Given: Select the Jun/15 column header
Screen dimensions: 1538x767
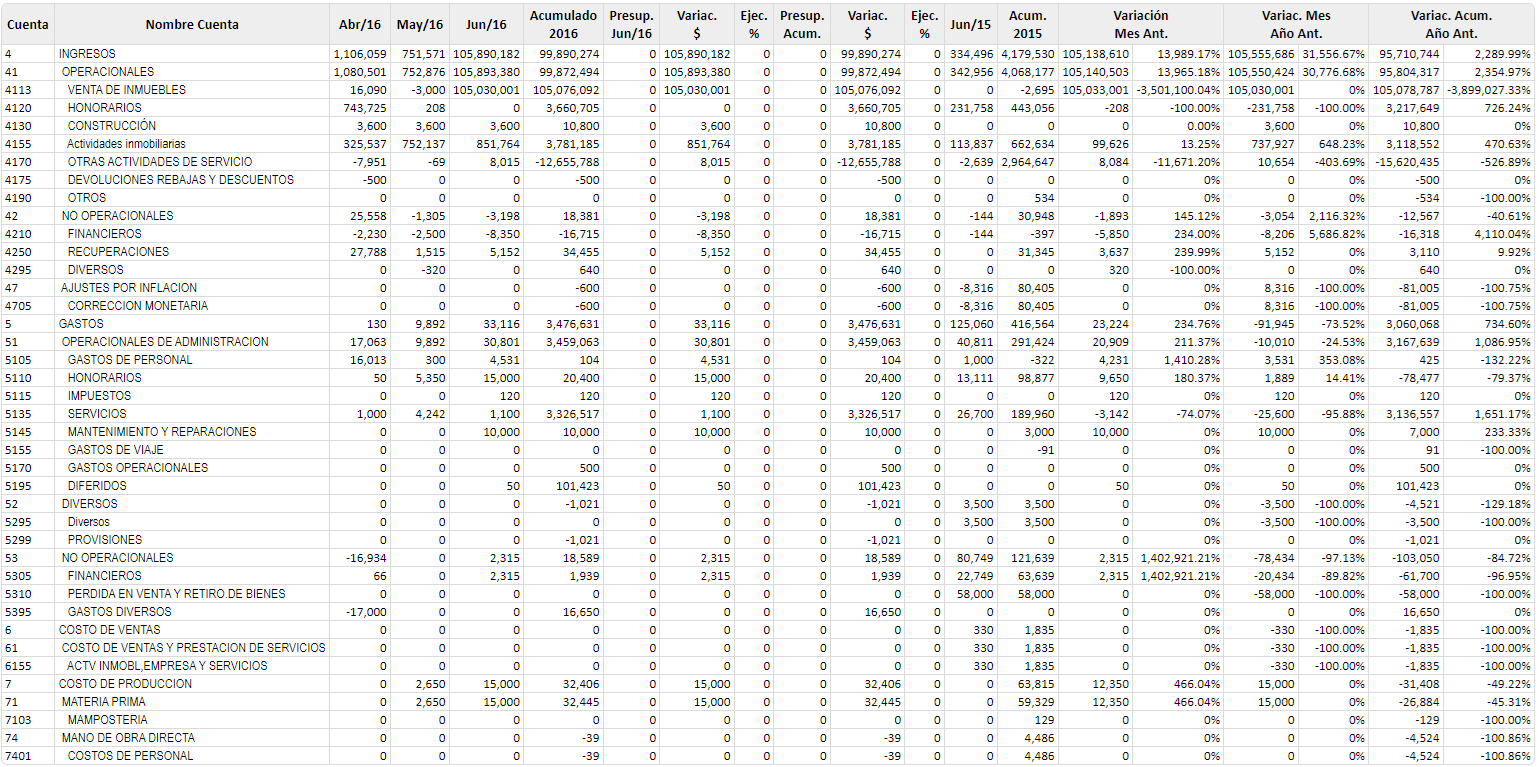Looking at the screenshot, I should pyautogui.click(x=970, y=24).
